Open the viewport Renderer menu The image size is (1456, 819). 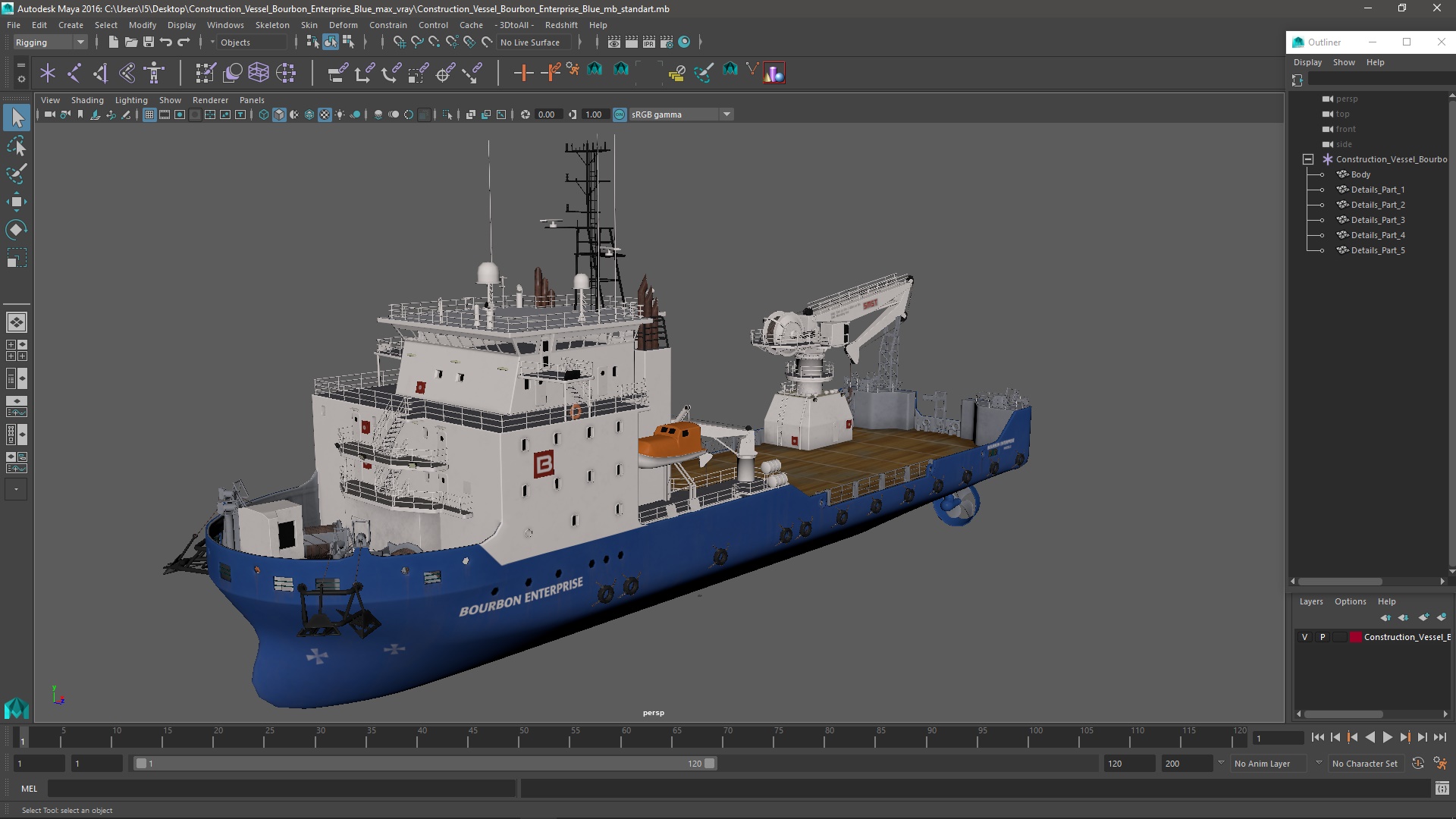pos(210,100)
